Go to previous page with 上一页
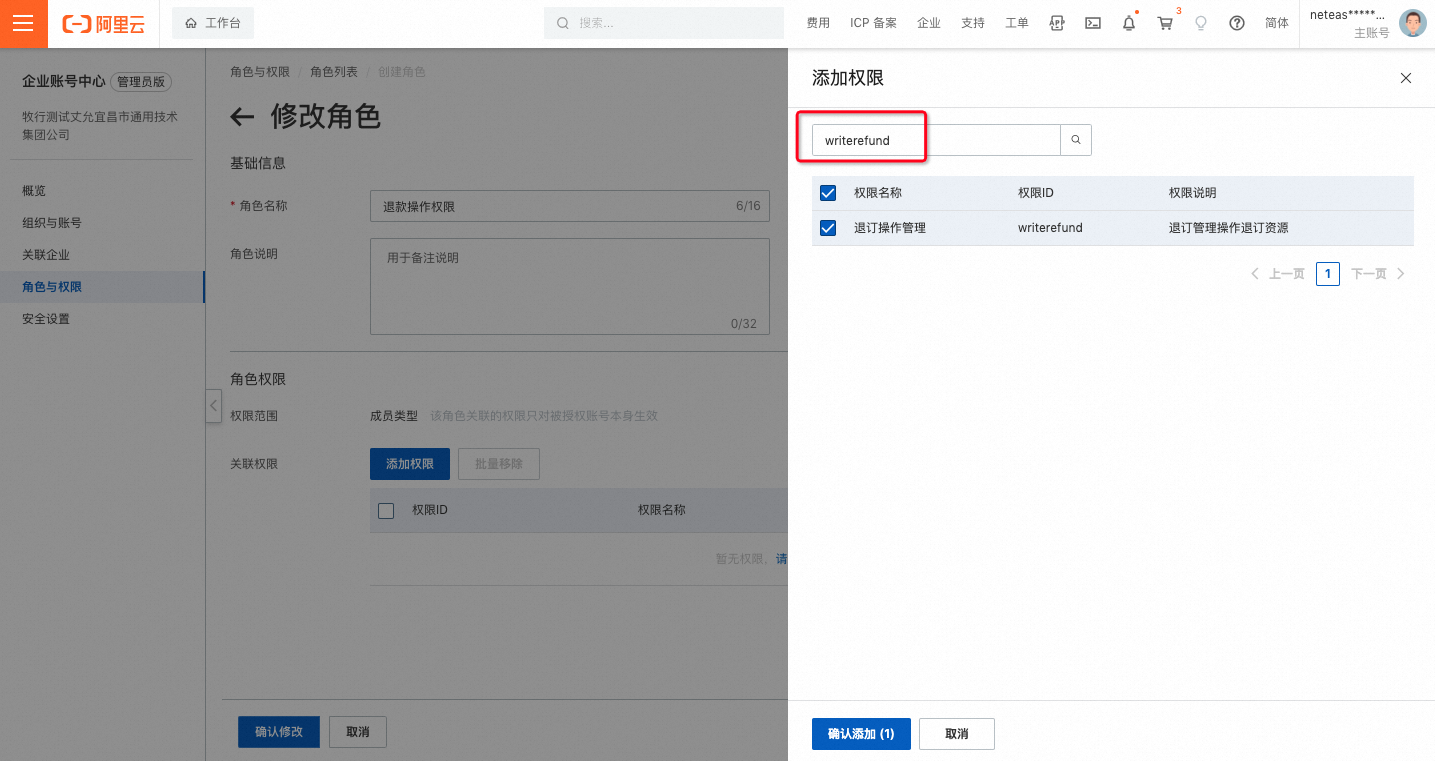 click(x=1278, y=274)
